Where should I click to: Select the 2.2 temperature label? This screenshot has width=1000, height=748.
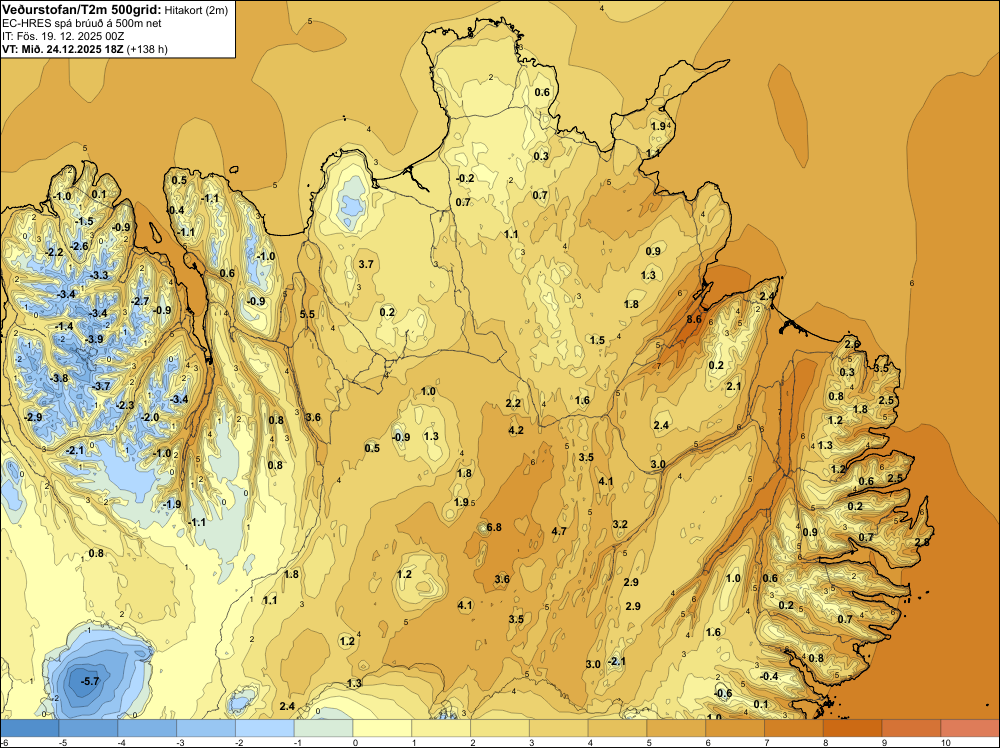tap(513, 403)
